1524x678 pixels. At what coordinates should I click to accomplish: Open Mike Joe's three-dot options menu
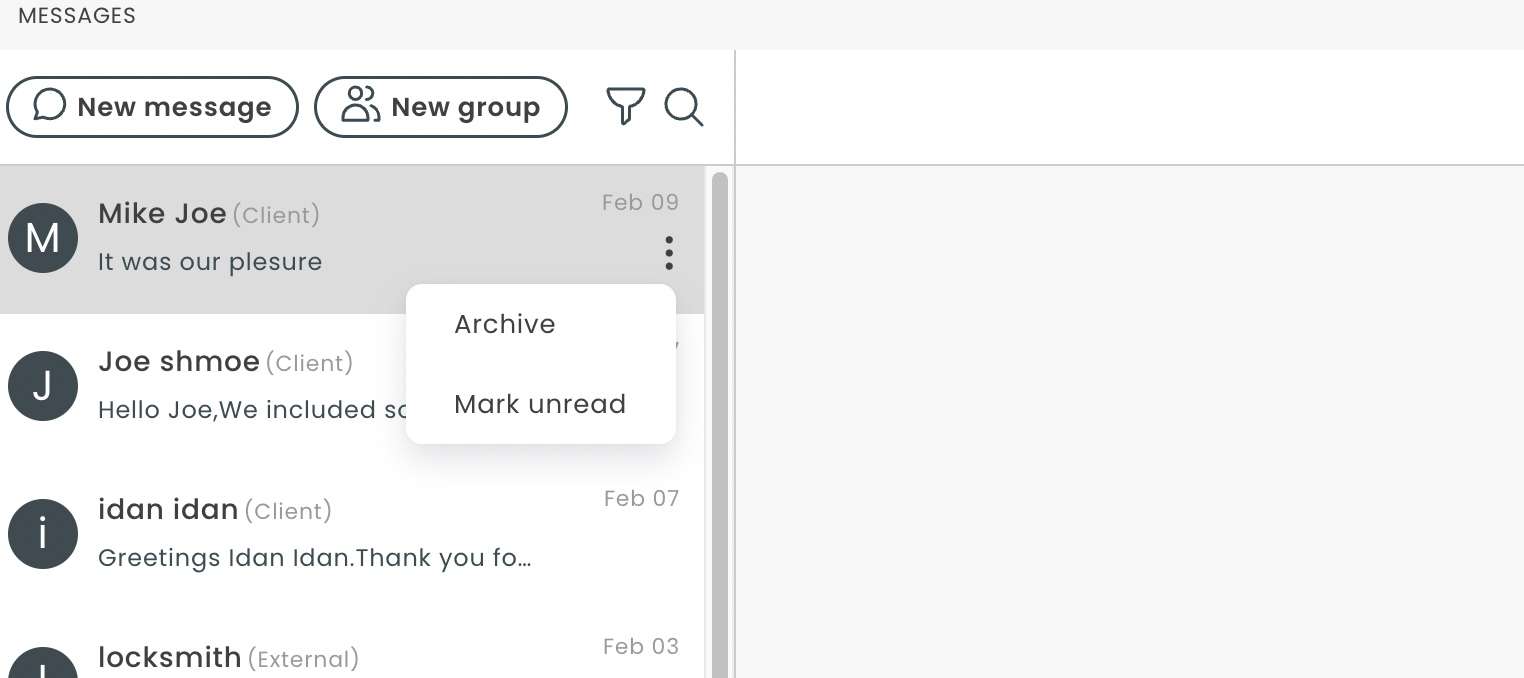pos(669,253)
